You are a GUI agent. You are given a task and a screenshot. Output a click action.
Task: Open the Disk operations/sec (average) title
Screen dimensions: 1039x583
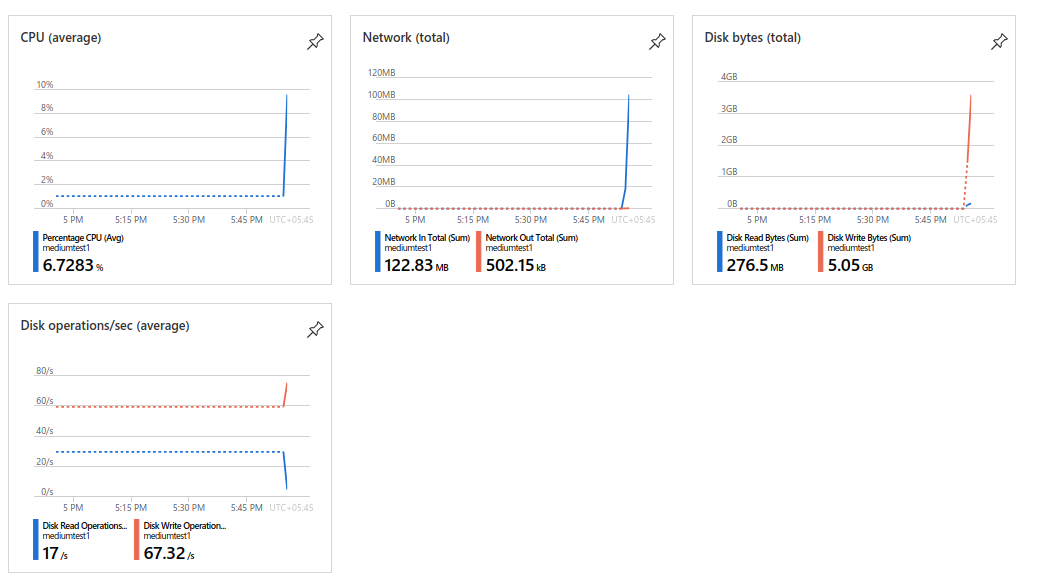(x=105, y=326)
